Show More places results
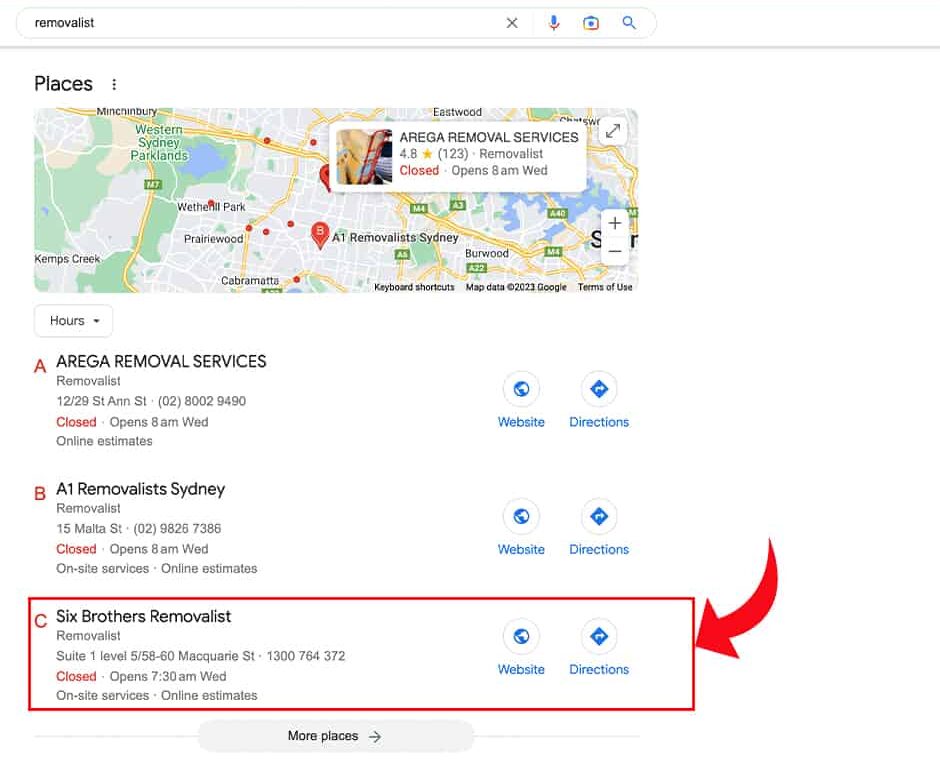 335,736
